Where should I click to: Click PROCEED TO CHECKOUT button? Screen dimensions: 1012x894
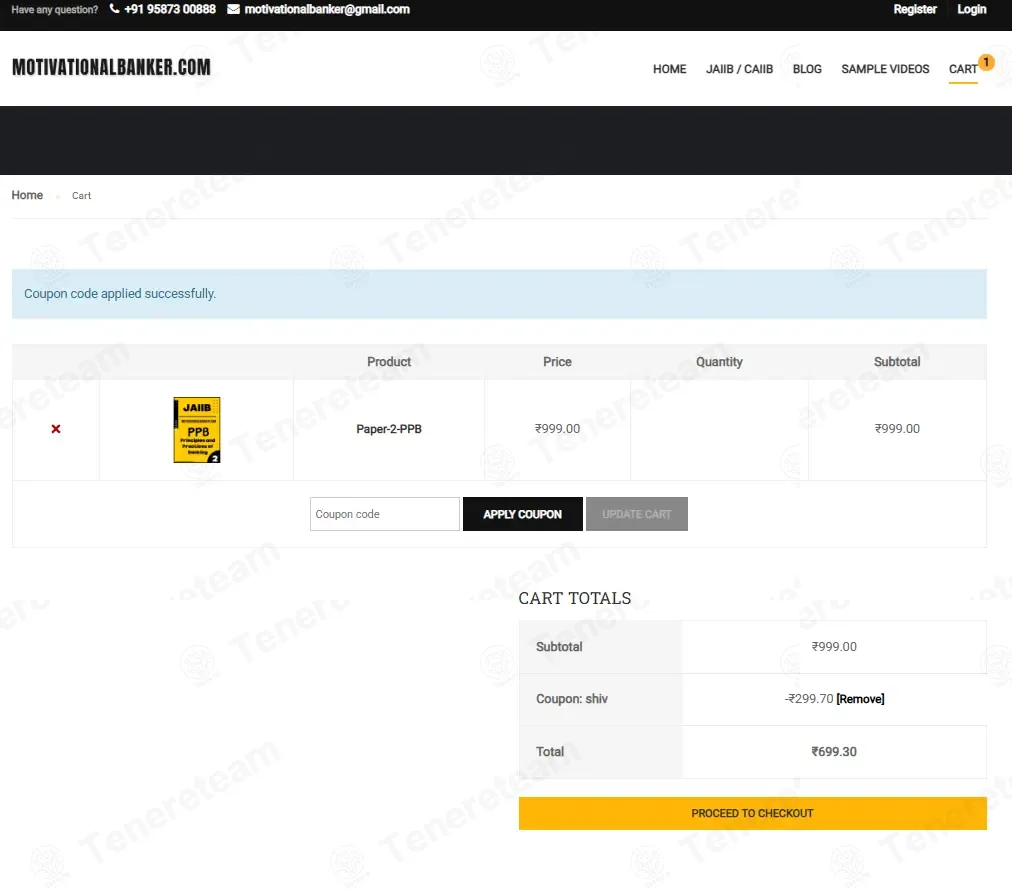[753, 813]
